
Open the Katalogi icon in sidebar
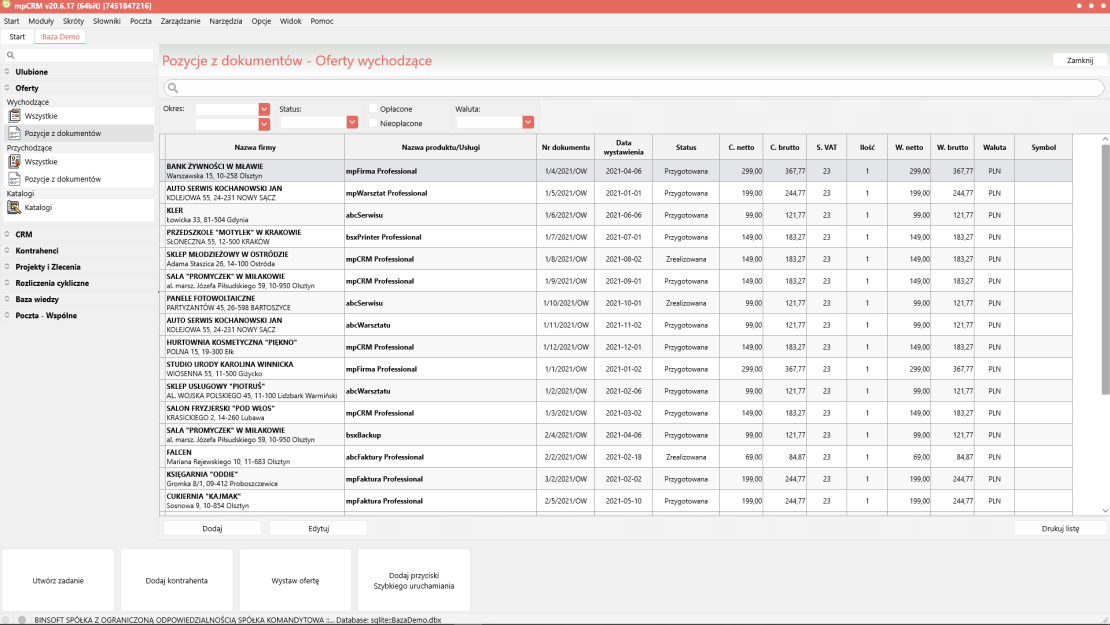tap(14, 207)
